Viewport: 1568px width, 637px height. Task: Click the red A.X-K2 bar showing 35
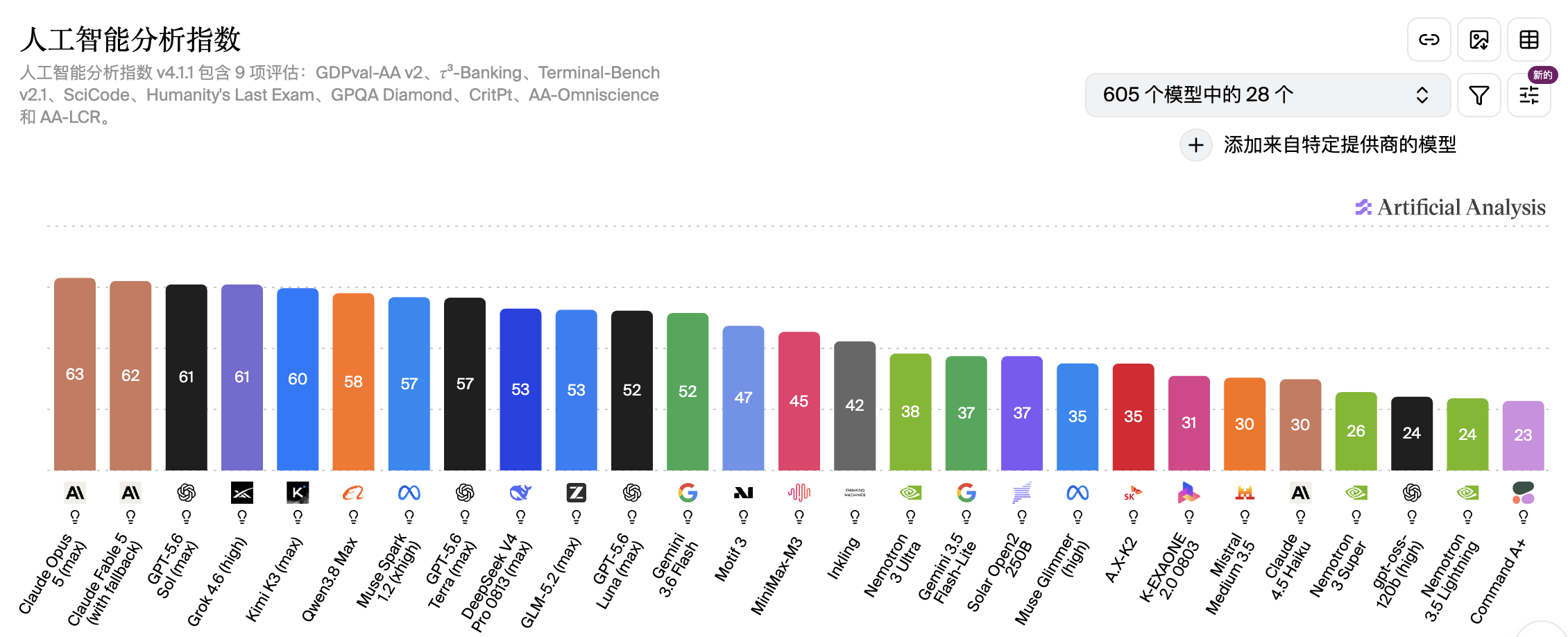(1133, 417)
